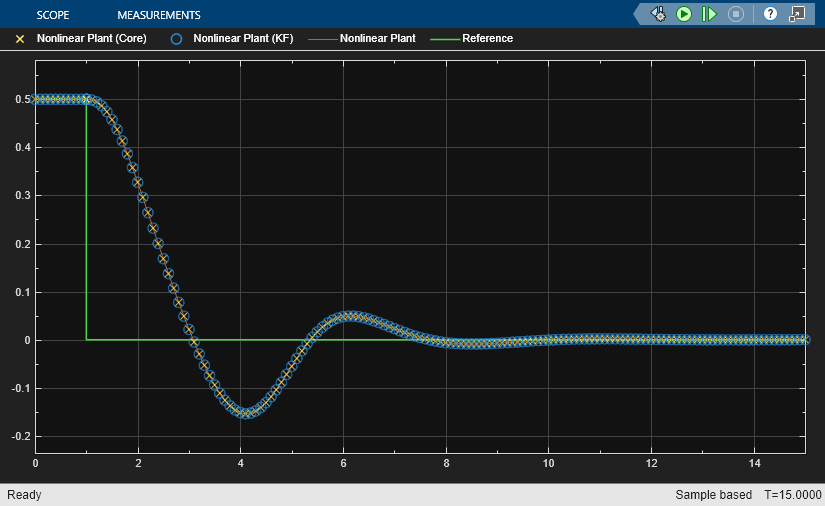Click the -0.2 y-axis tick label
The image size is (825, 506).
click(x=21, y=437)
